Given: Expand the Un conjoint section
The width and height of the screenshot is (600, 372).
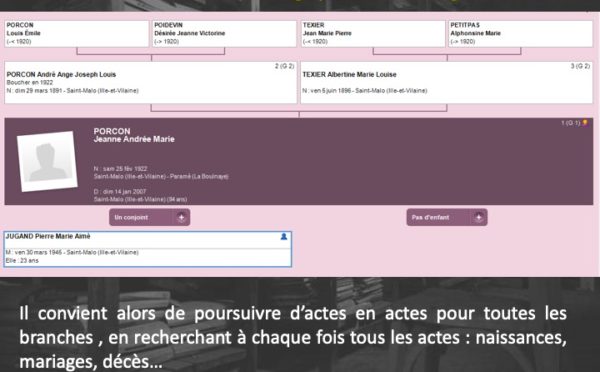Looking at the screenshot, I should pyautogui.click(x=150, y=217).
